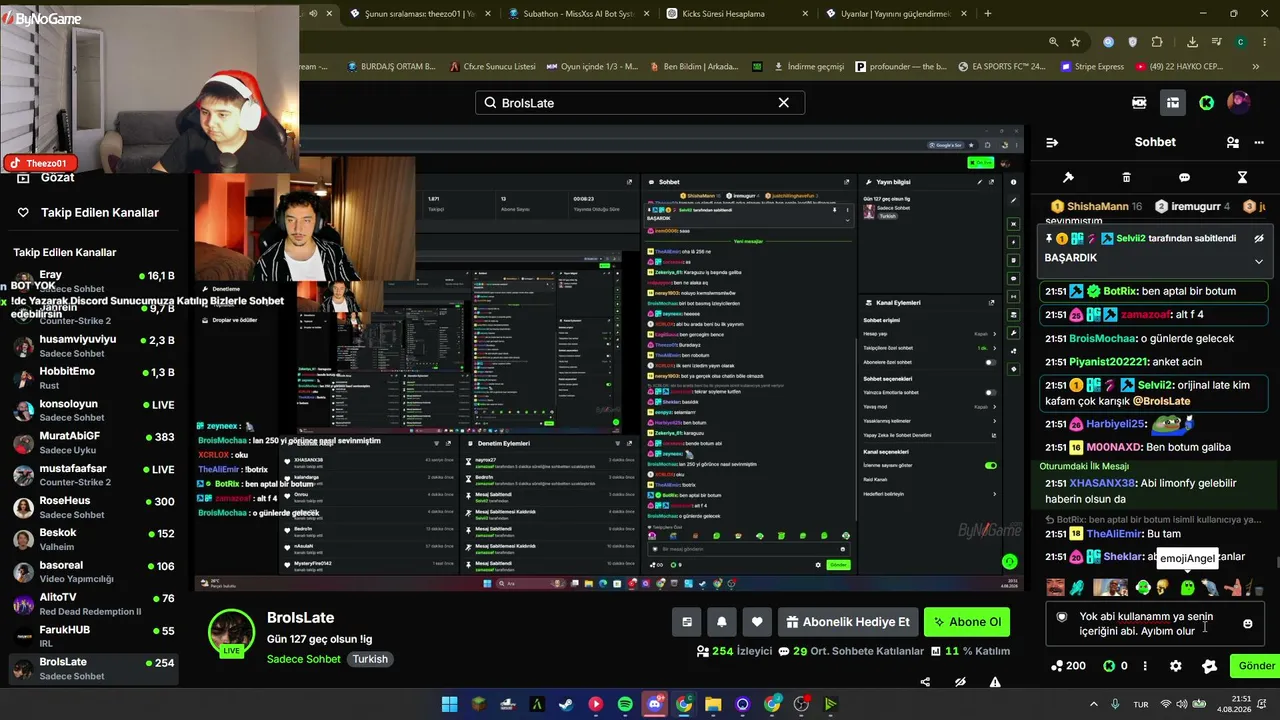Click ShishaMann in the chat leaderboard

coord(1096,206)
